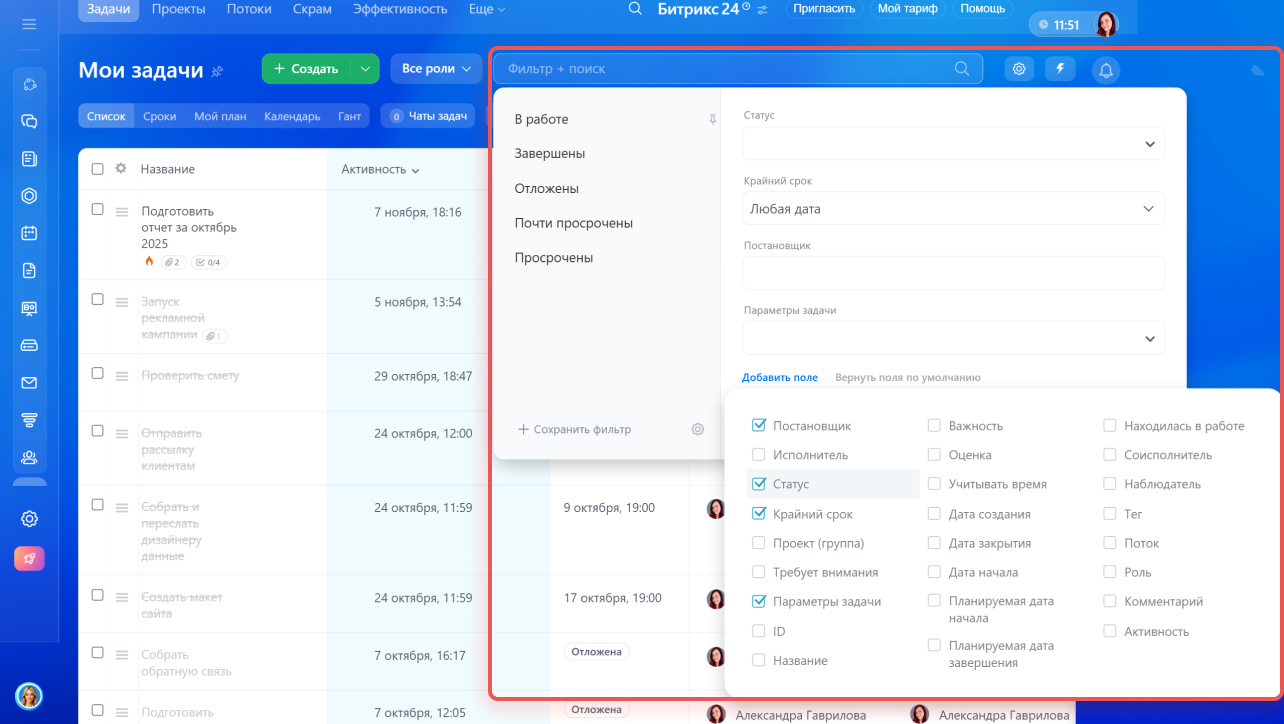
Task: Open calendar icon in left sidebar
Action: [x=29, y=233]
